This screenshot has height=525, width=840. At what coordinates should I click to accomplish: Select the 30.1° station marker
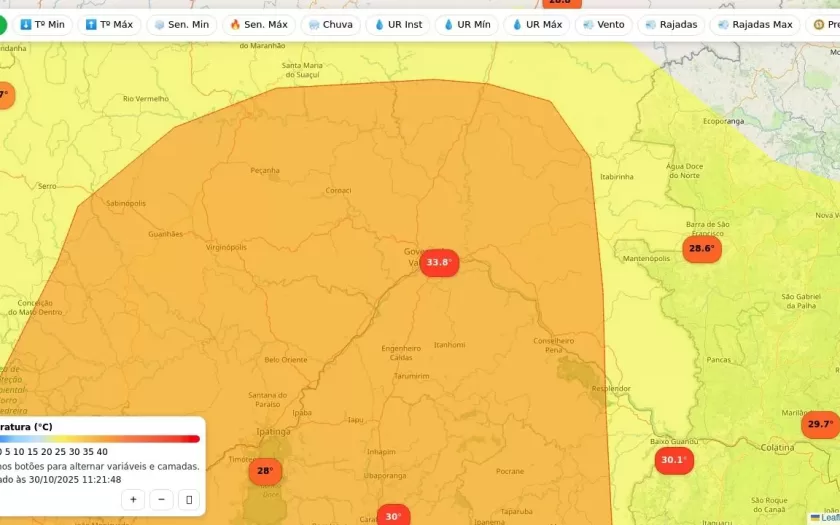tap(674, 460)
